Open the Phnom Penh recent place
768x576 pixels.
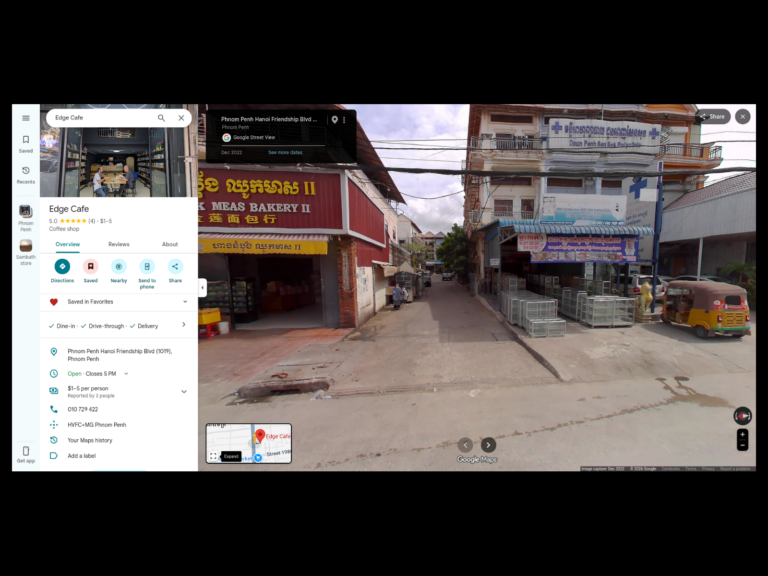point(26,218)
